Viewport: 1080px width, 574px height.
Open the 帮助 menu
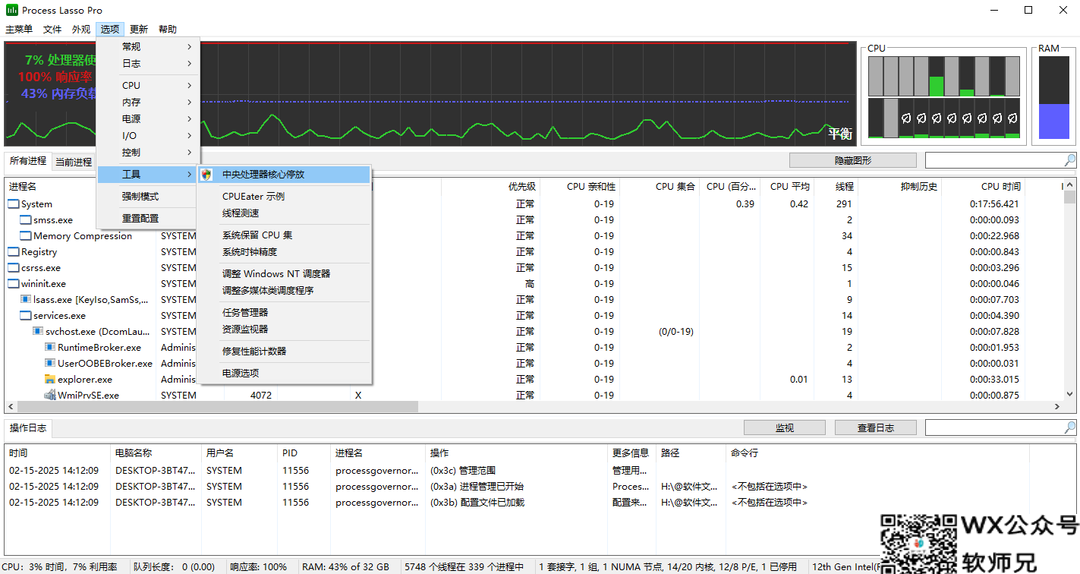167,29
